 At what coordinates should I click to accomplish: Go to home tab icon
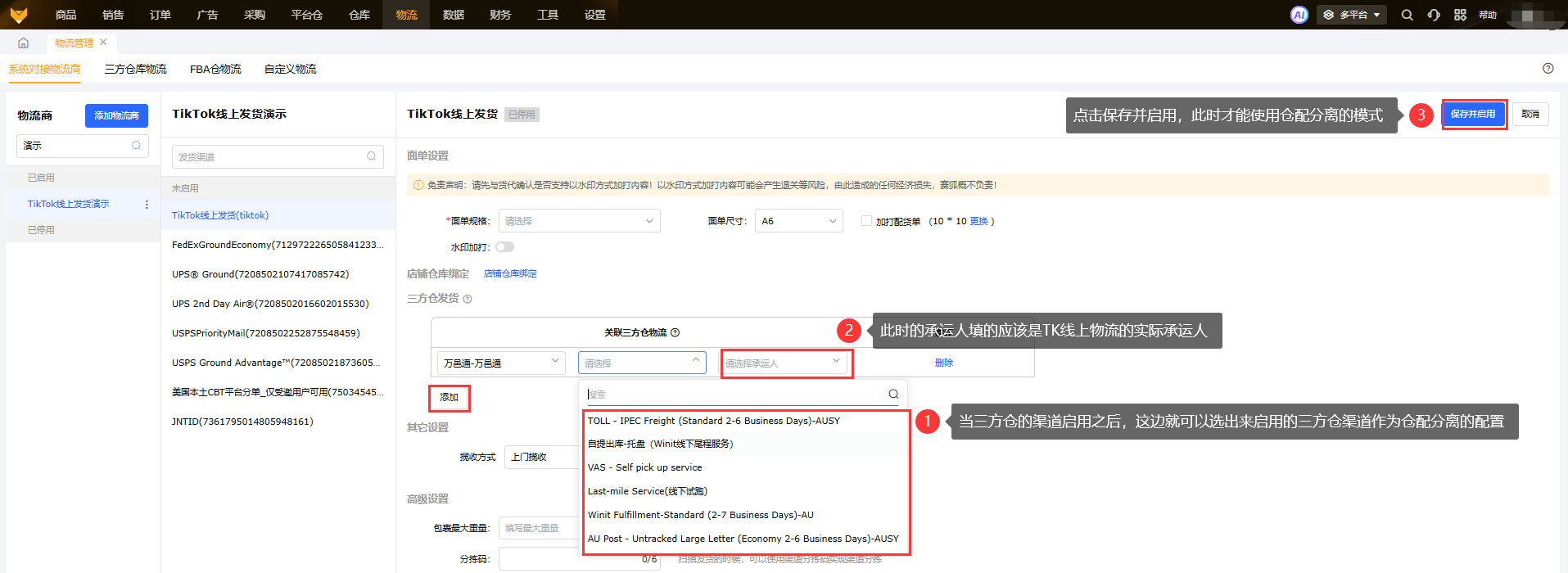pyautogui.click(x=23, y=43)
